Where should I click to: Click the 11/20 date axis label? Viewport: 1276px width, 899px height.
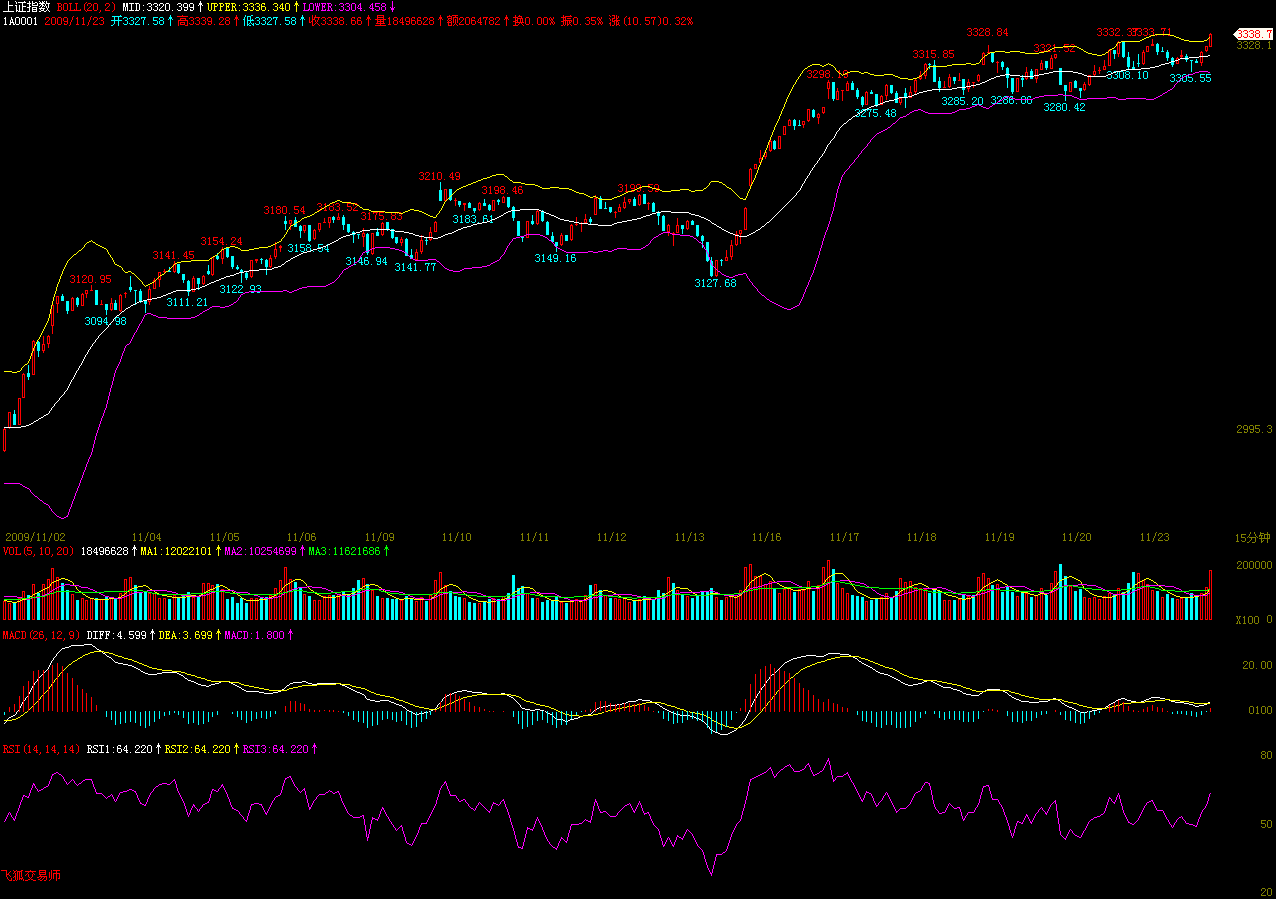coord(1076,537)
